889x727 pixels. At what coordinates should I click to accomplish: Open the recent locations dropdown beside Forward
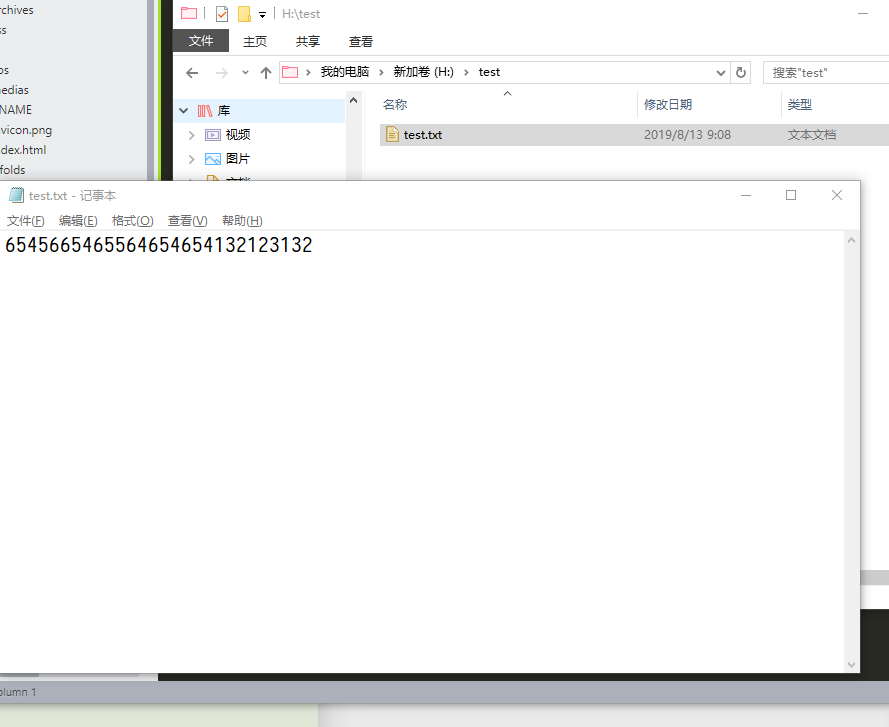(x=245, y=72)
